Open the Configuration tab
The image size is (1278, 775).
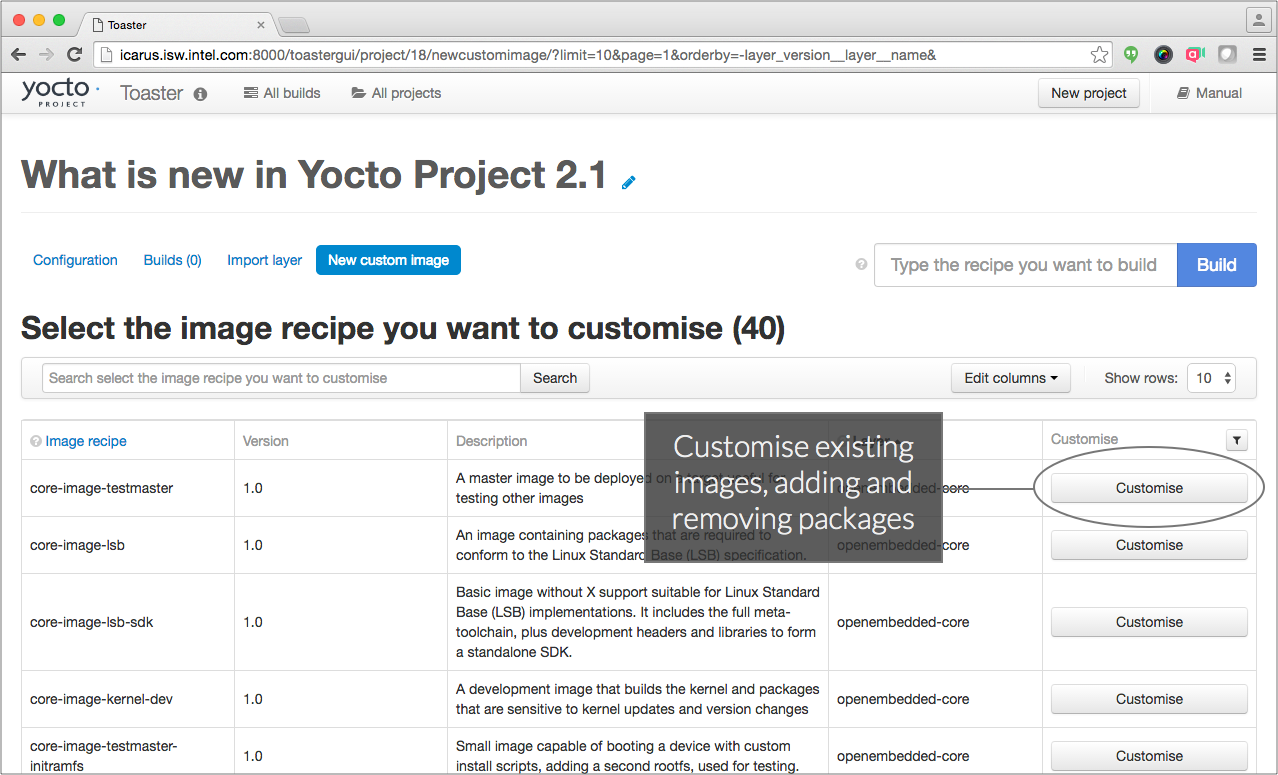coord(75,260)
